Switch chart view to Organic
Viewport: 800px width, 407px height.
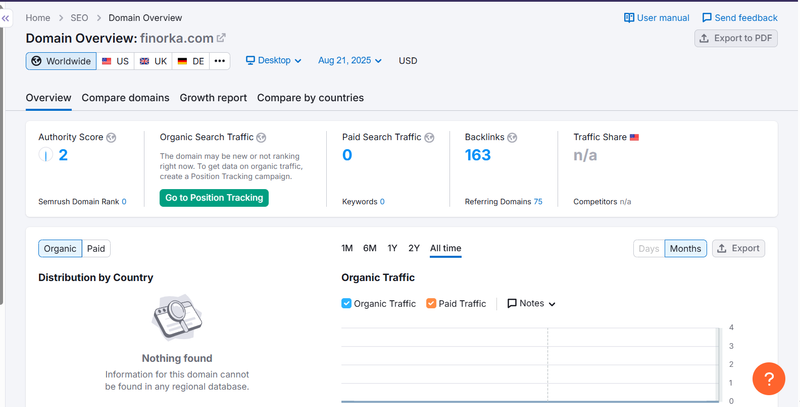tap(60, 249)
